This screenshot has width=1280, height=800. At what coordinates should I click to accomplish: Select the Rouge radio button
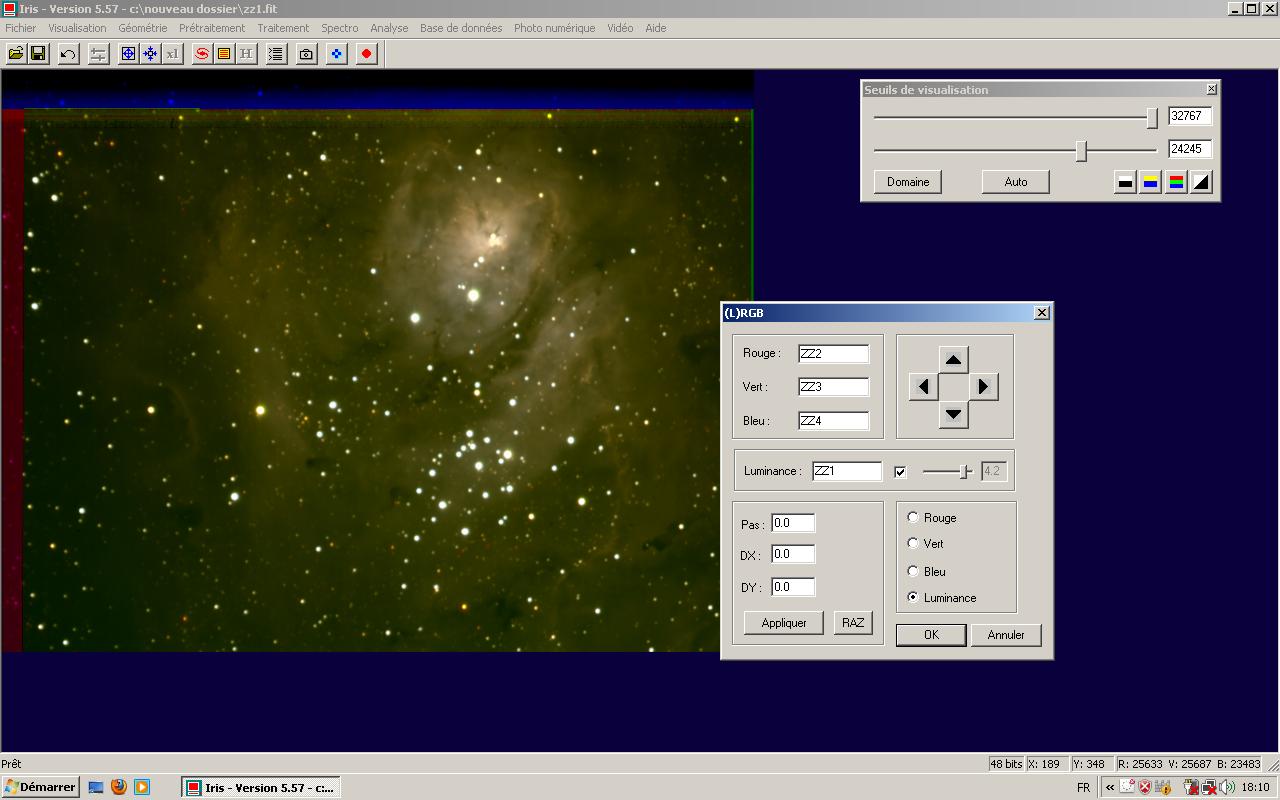pos(913,518)
